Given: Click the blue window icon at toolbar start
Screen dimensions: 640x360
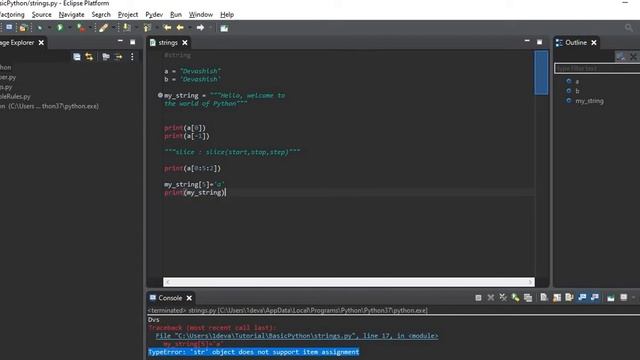Looking at the screenshot, I should [x=9, y=27].
